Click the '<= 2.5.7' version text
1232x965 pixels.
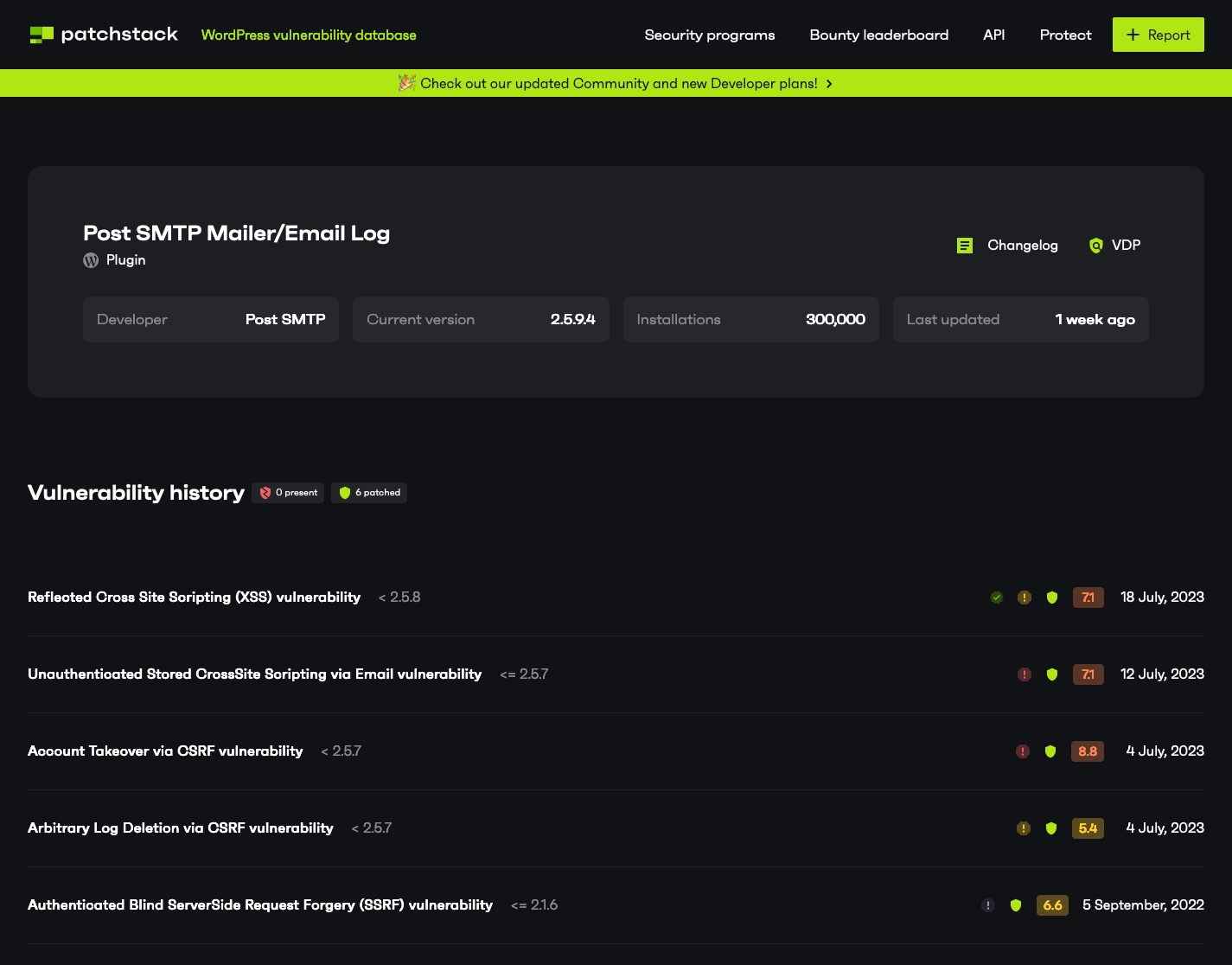(x=524, y=674)
